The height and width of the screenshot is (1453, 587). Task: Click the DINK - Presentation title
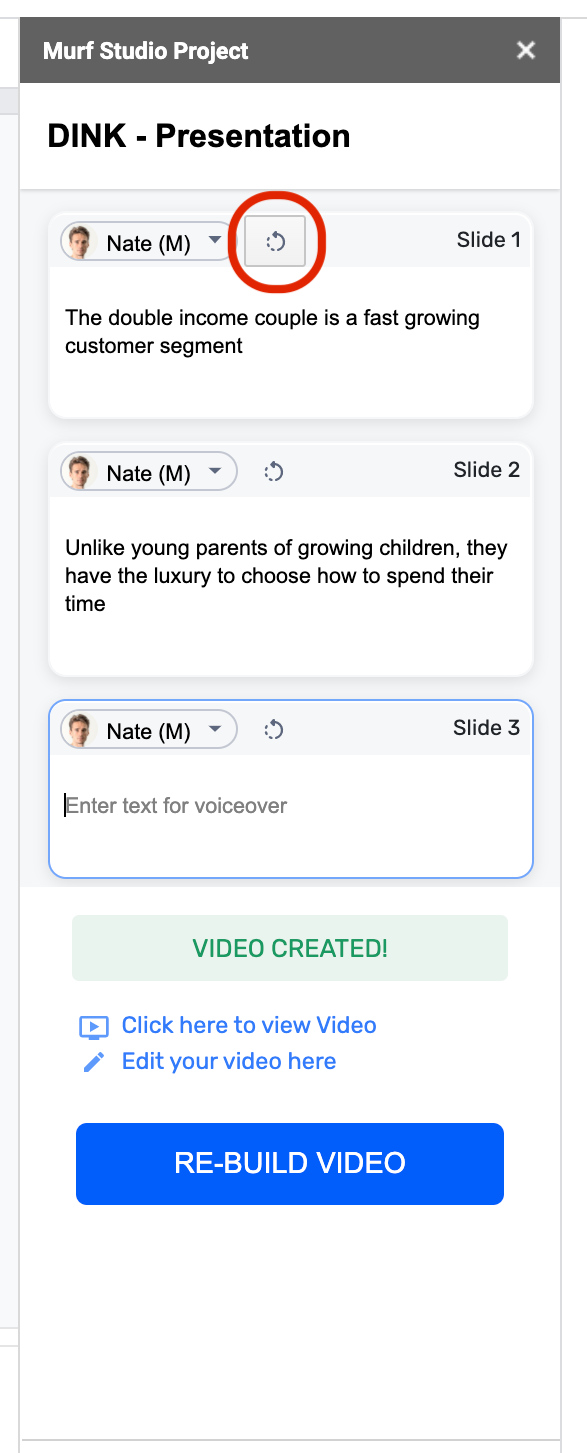click(x=199, y=136)
